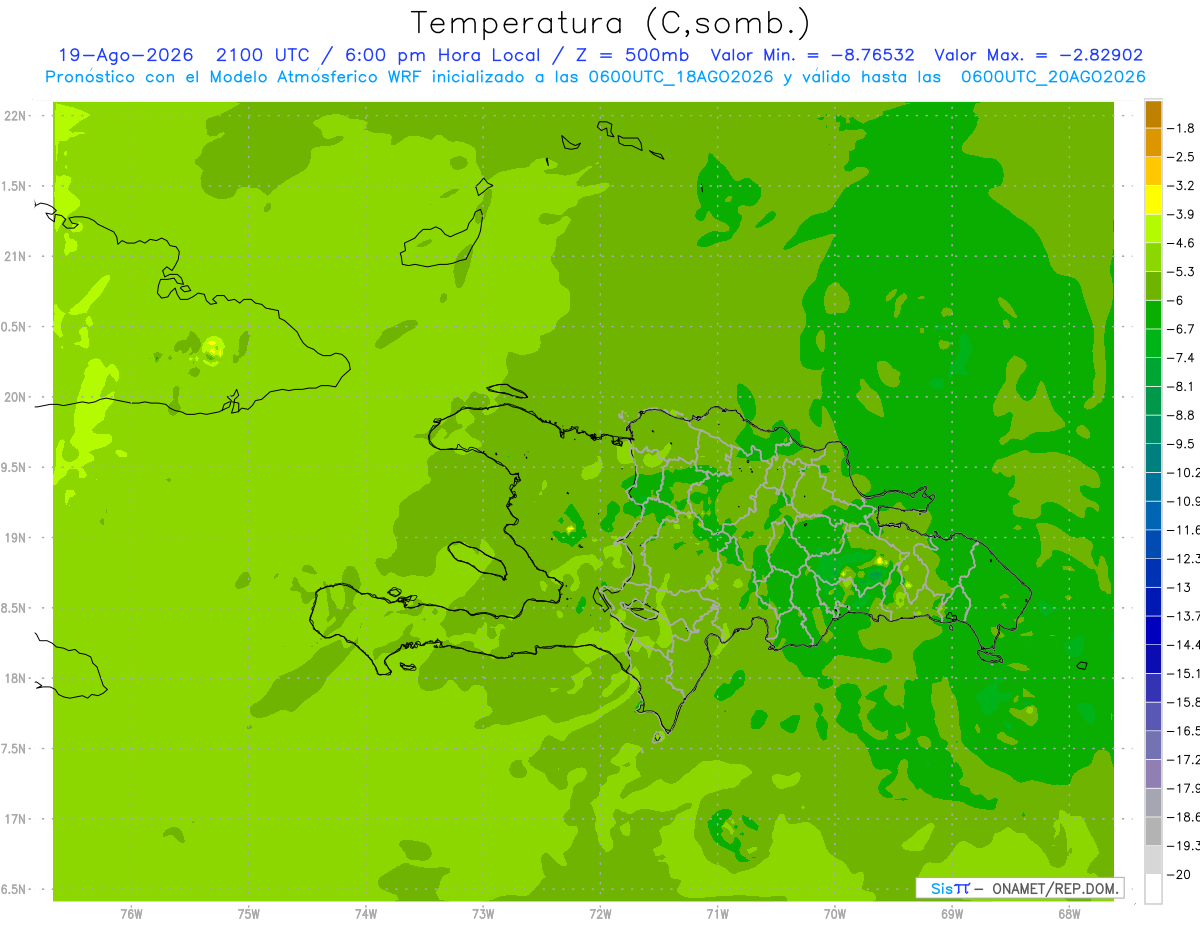Screen dimensions: 1200x927
Task: Click the "17N" latitude label
Action: (14, 819)
